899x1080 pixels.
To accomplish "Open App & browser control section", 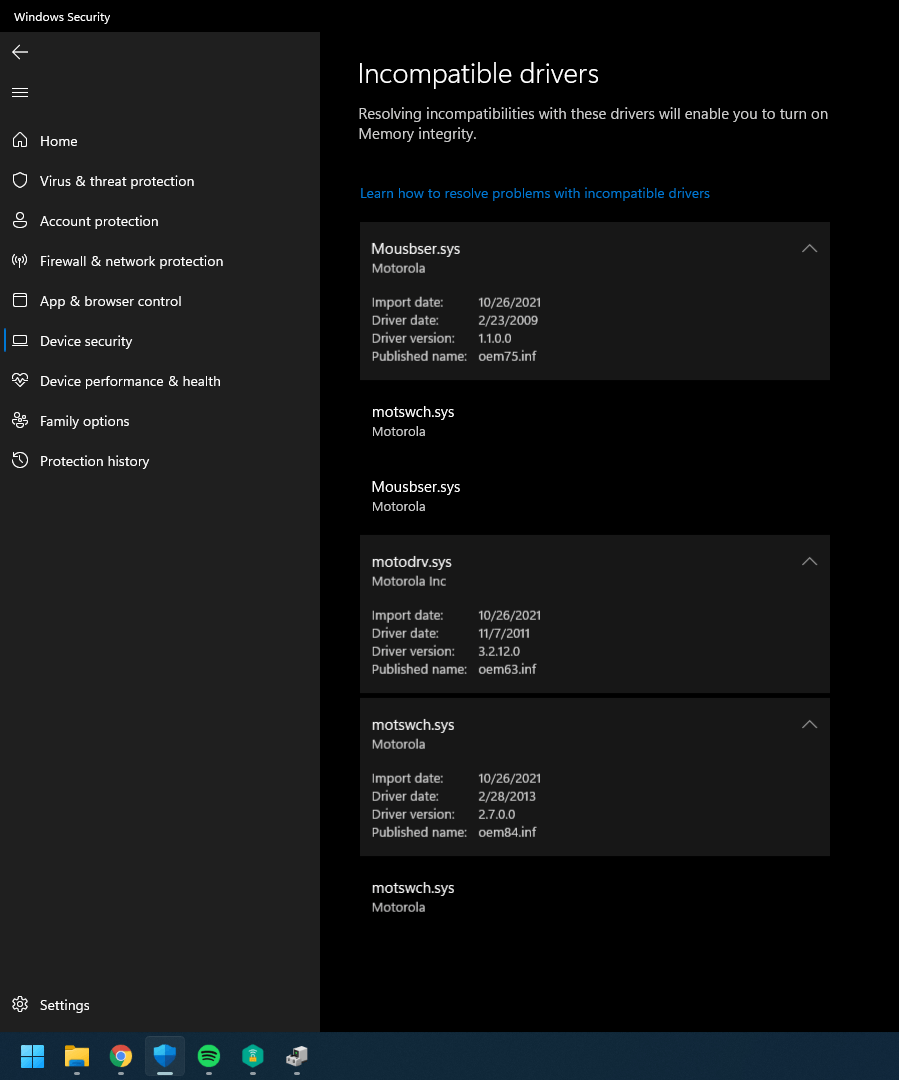I will click(111, 301).
